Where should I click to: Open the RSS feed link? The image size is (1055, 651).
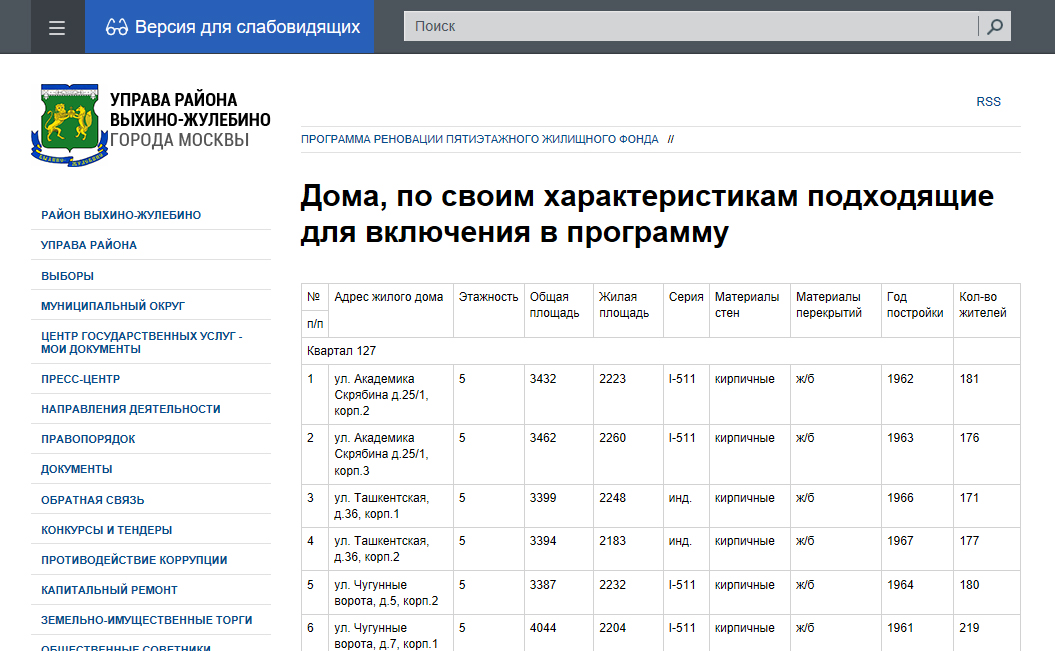coord(988,102)
